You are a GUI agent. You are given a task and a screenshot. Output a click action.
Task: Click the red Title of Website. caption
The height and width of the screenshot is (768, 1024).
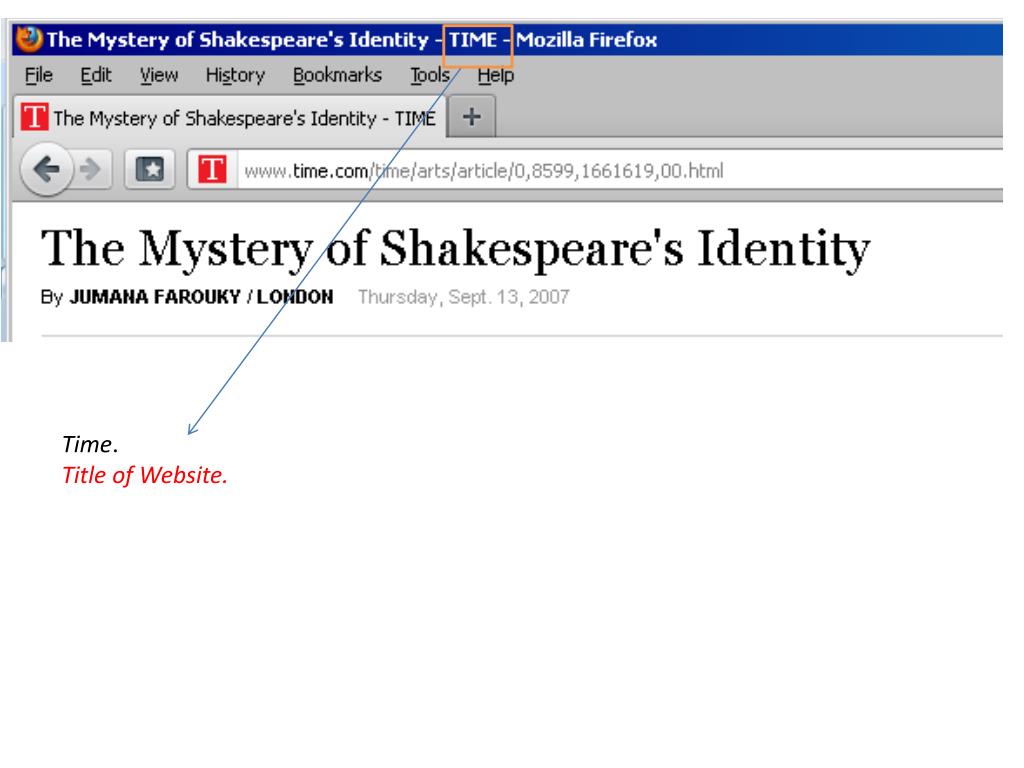pyautogui.click(x=144, y=475)
